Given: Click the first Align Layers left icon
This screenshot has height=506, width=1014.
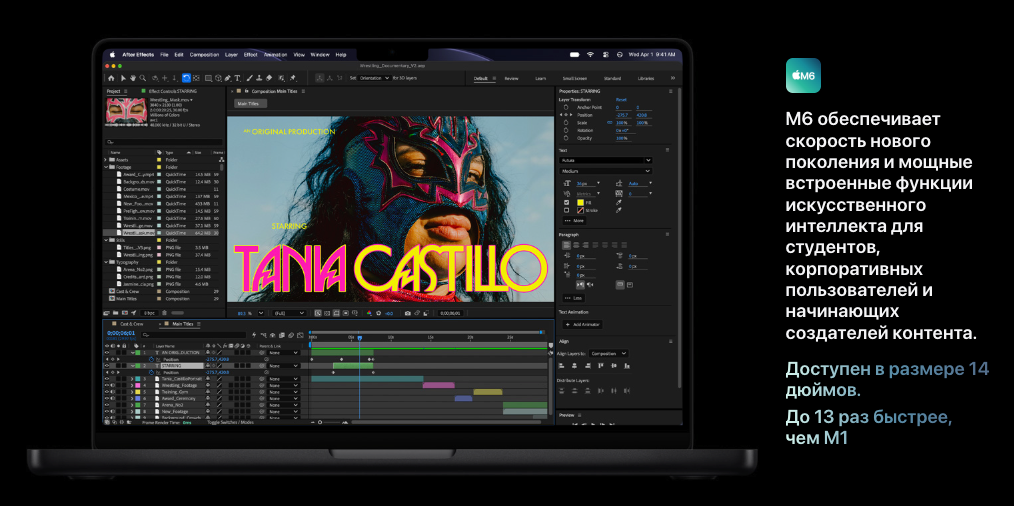Looking at the screenshot, I should click(561, 366).
